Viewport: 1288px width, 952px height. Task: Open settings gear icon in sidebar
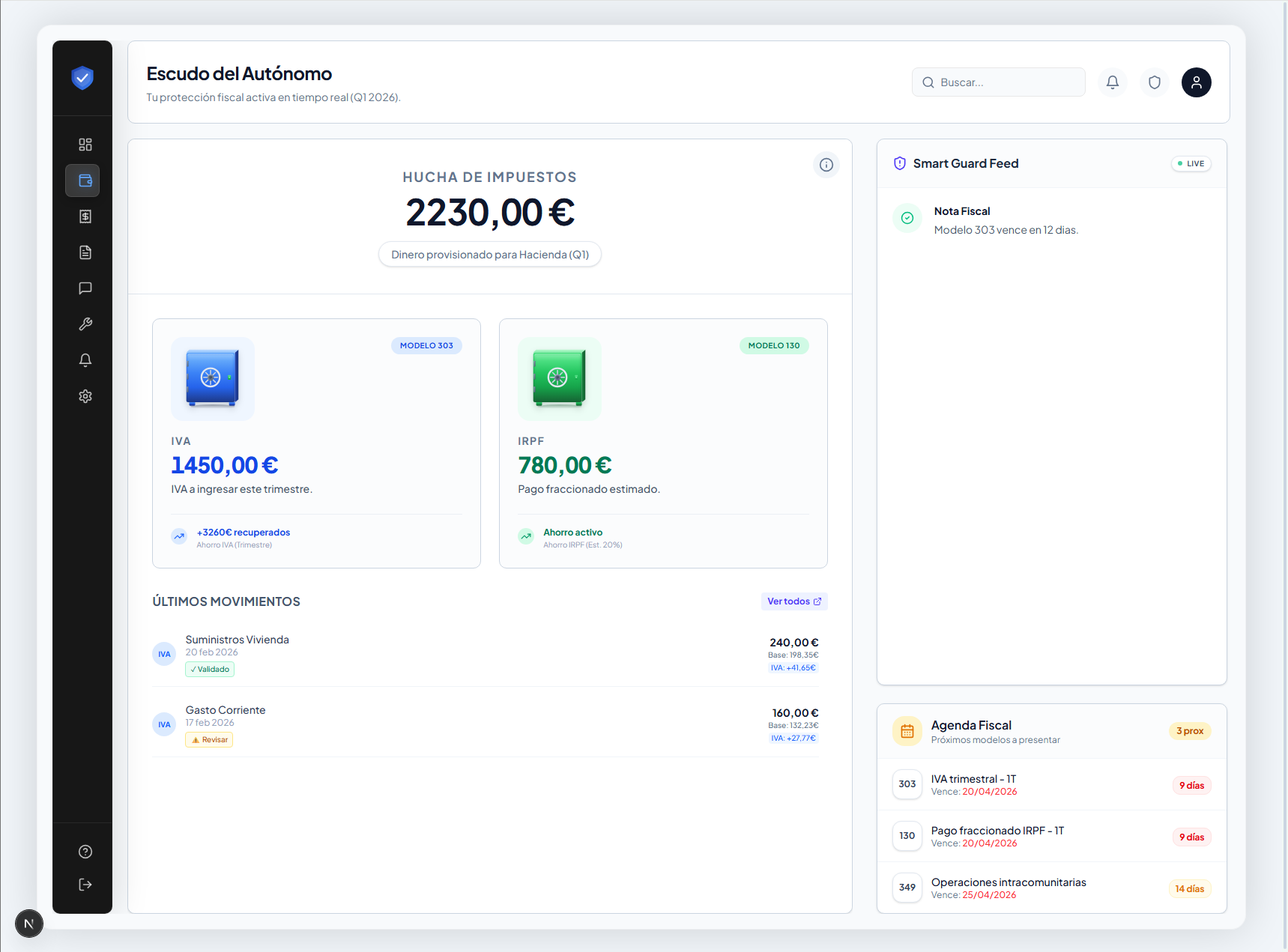(x=85, y=396)
